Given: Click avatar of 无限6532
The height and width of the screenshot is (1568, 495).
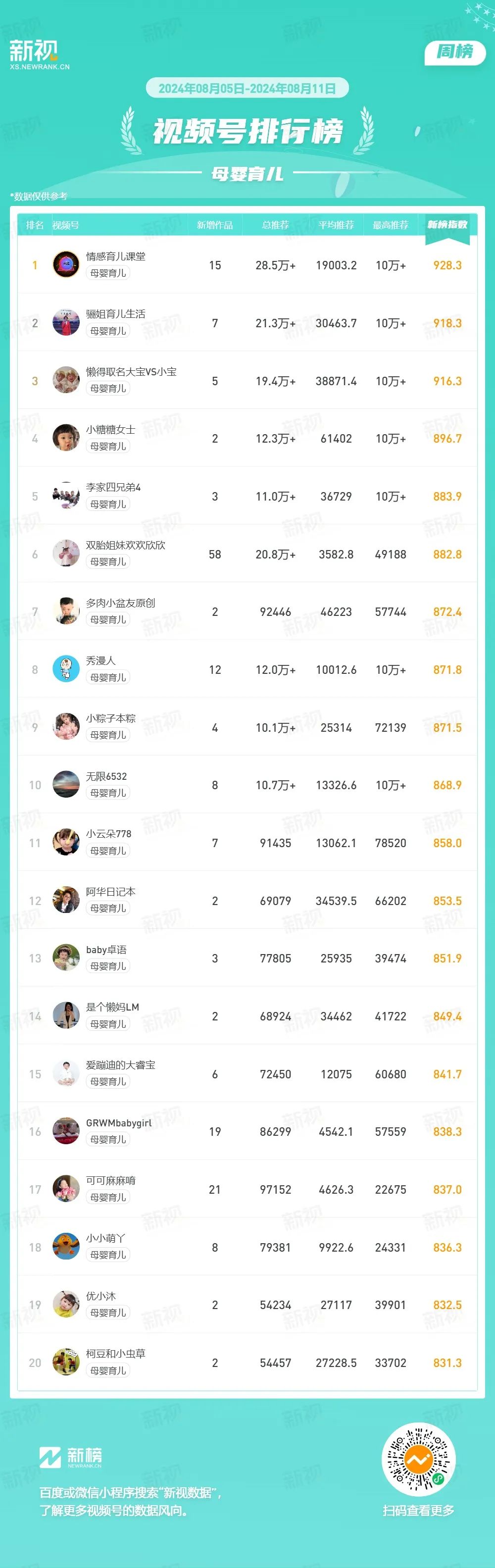Looking at the screenshot, I should point(66,784).
